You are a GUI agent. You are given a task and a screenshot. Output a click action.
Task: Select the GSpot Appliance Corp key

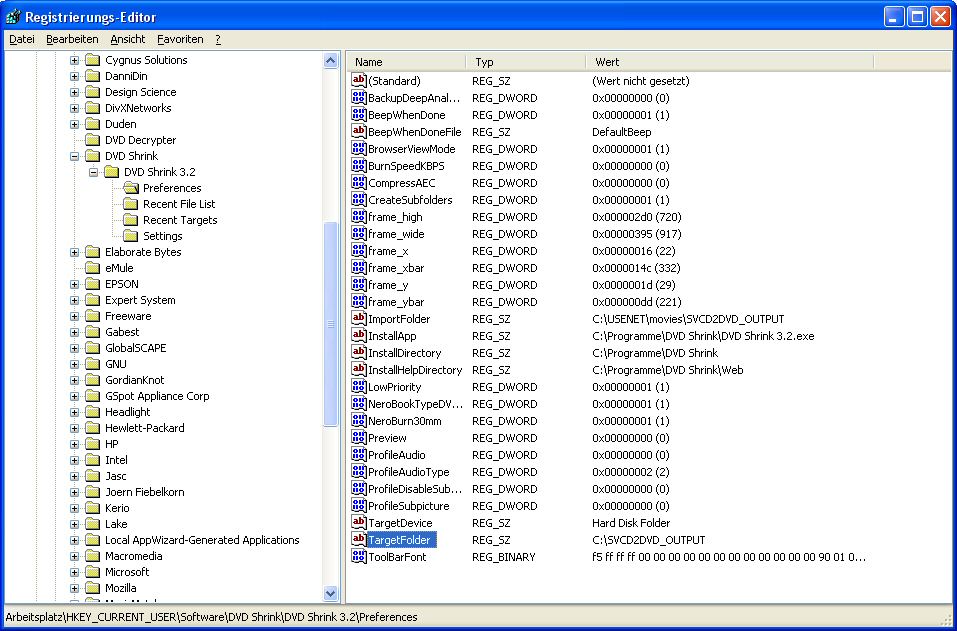pos(157,396)
